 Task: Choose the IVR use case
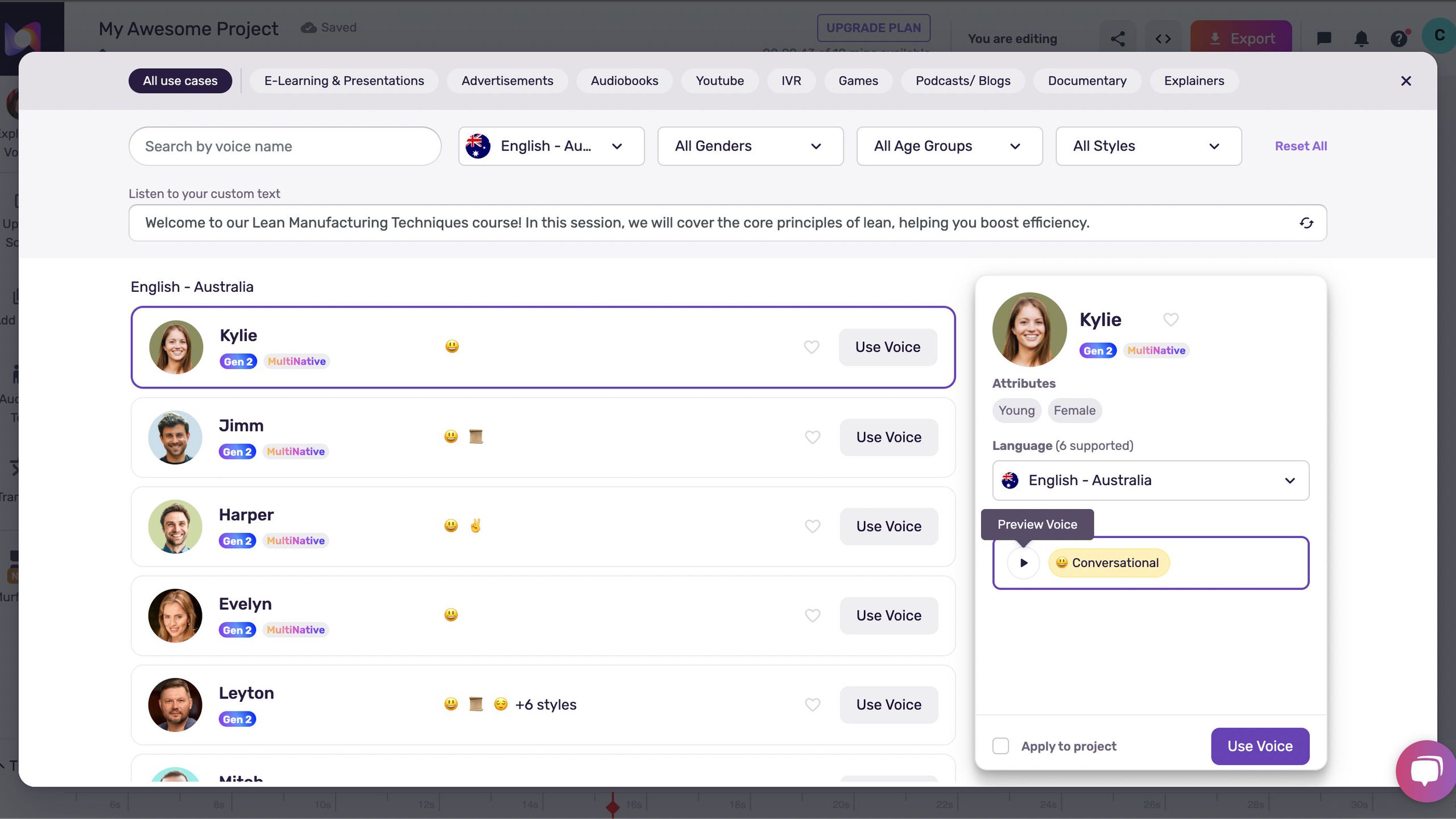click(791, 81)
